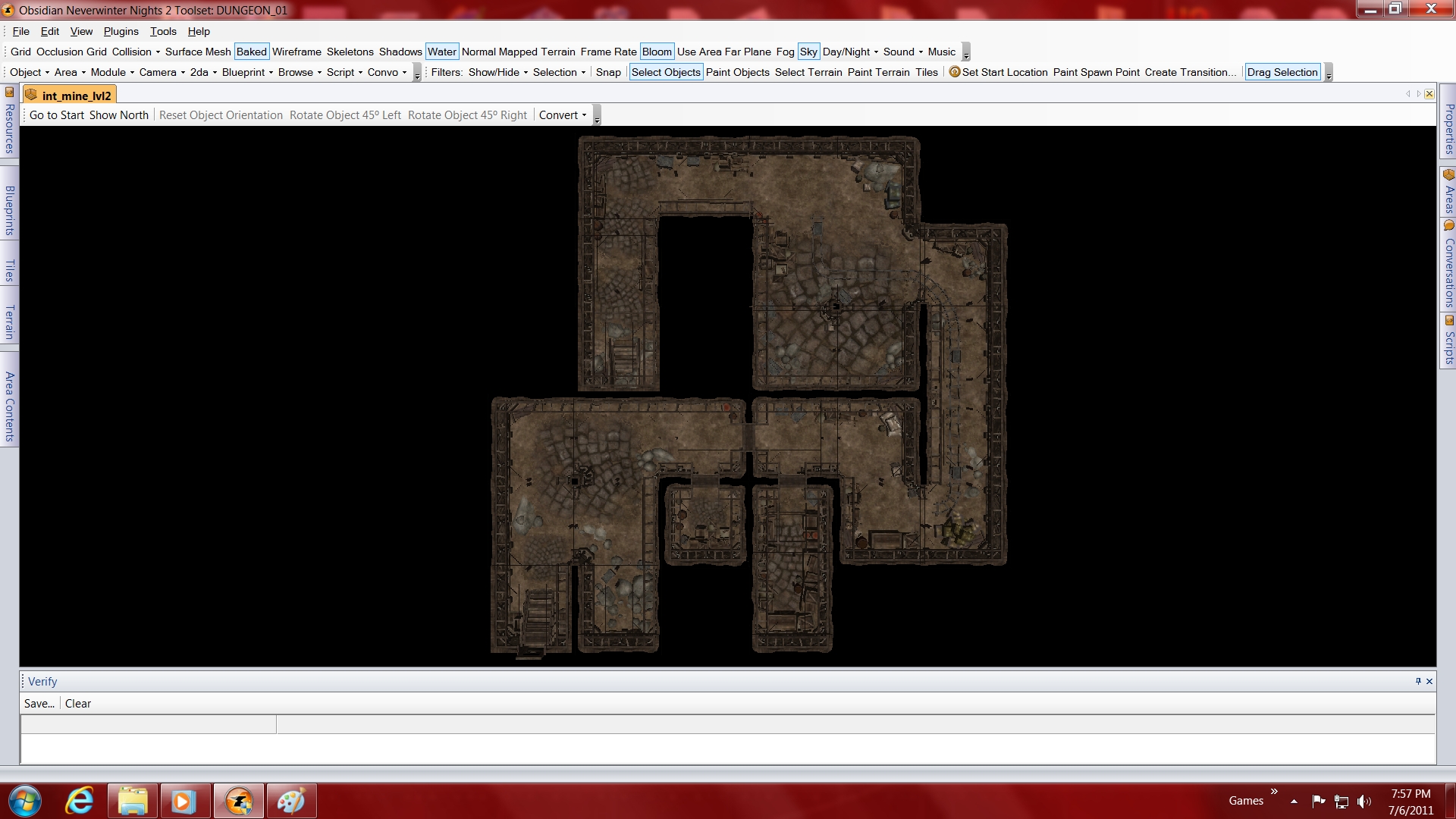Disable the Water rendering toggle

point(441,52)
